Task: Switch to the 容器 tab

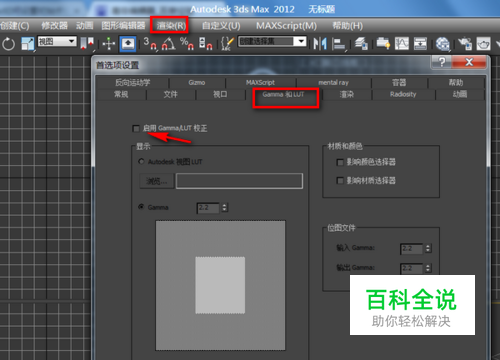Action: (399, 82)
